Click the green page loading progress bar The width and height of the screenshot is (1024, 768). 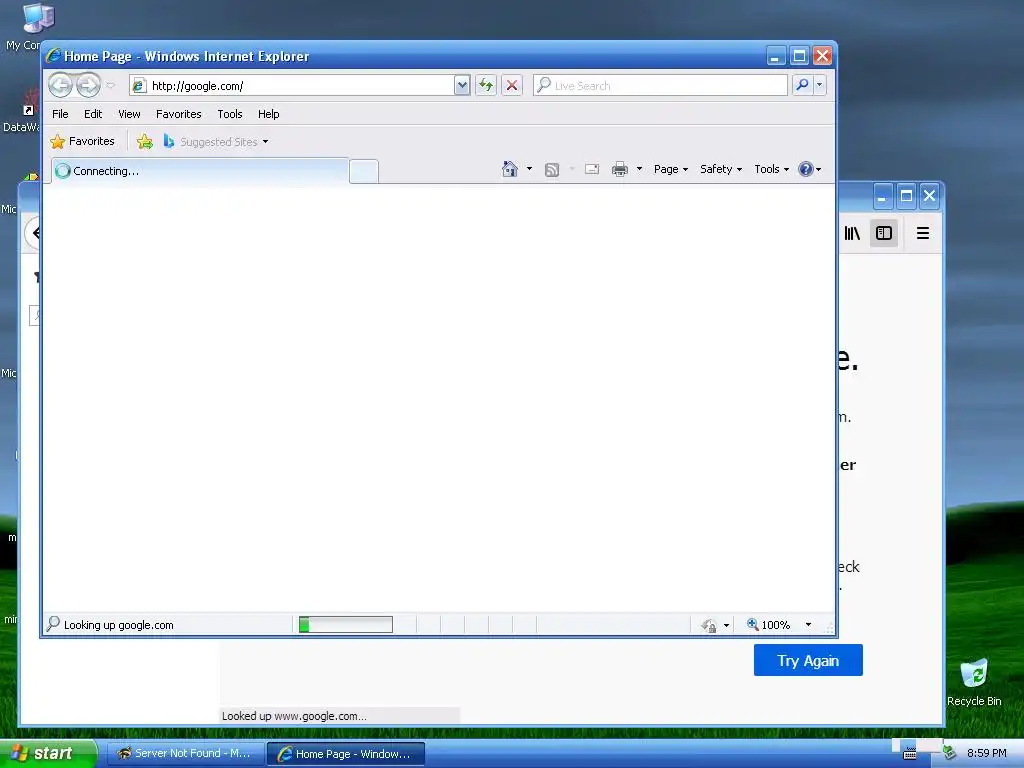tap(345, 624)
